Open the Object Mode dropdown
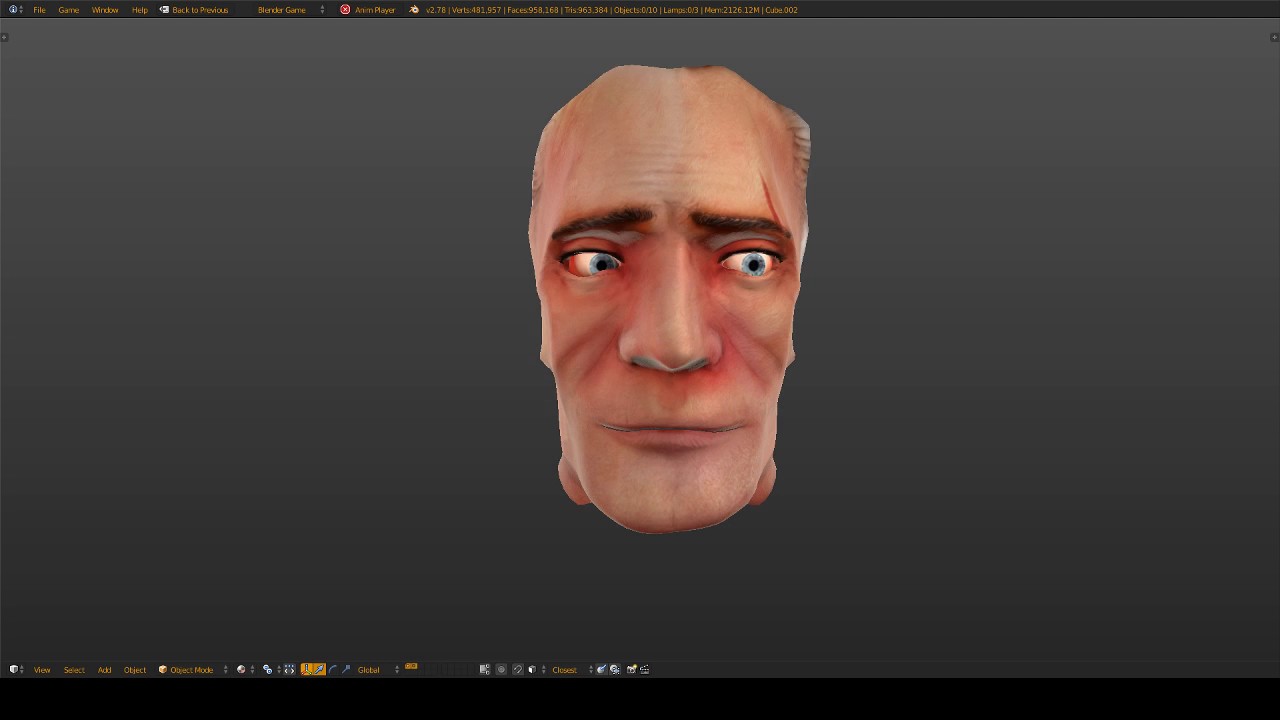The width and height of the screenshot is (1280, 720). (x=192, y=670)
